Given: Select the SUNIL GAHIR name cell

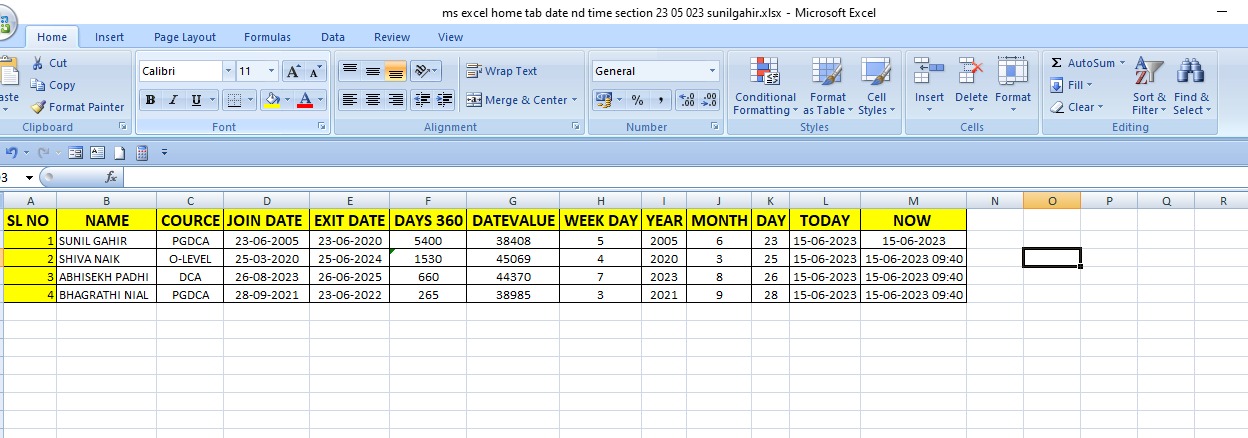Looking at the screenshot, I should (106, 241).
